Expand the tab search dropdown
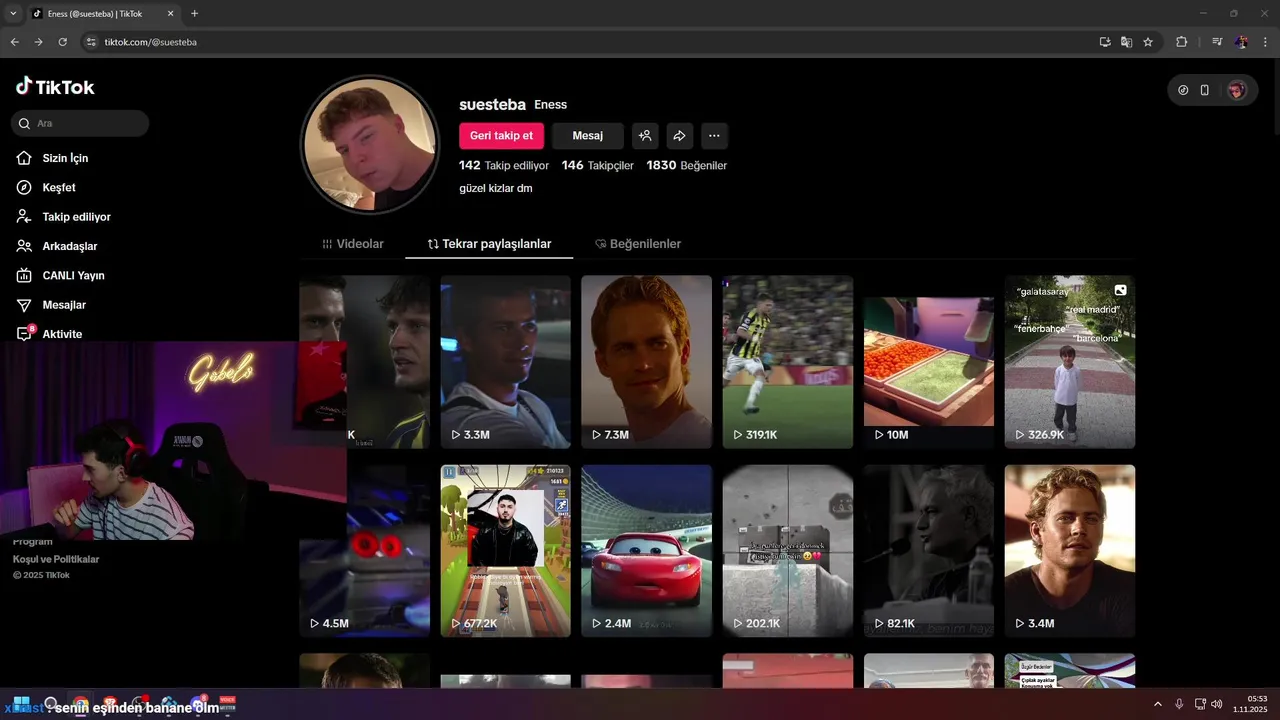Image resolution: width=1280 pixels, height=720 pixels. [x=12, y=14]
